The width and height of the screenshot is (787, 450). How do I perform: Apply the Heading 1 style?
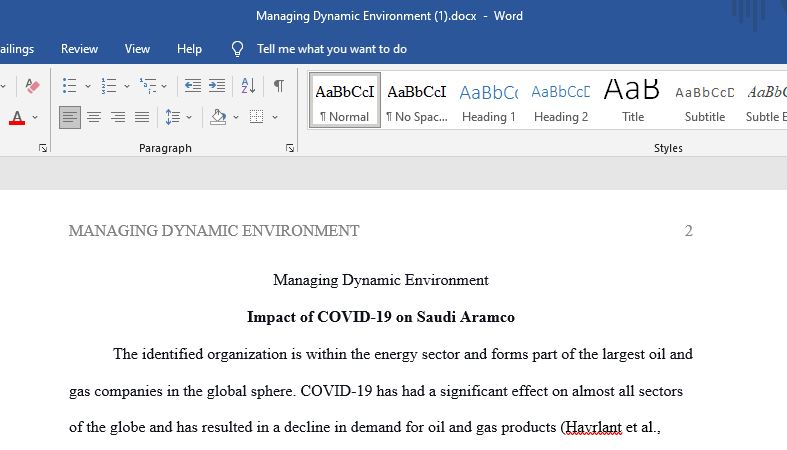click(488, 100)
